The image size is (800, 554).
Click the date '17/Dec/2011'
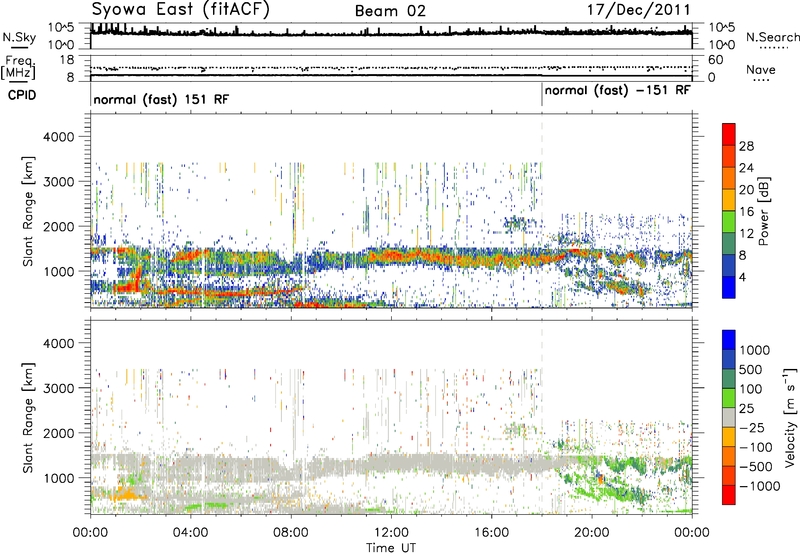tap(639, 9)
